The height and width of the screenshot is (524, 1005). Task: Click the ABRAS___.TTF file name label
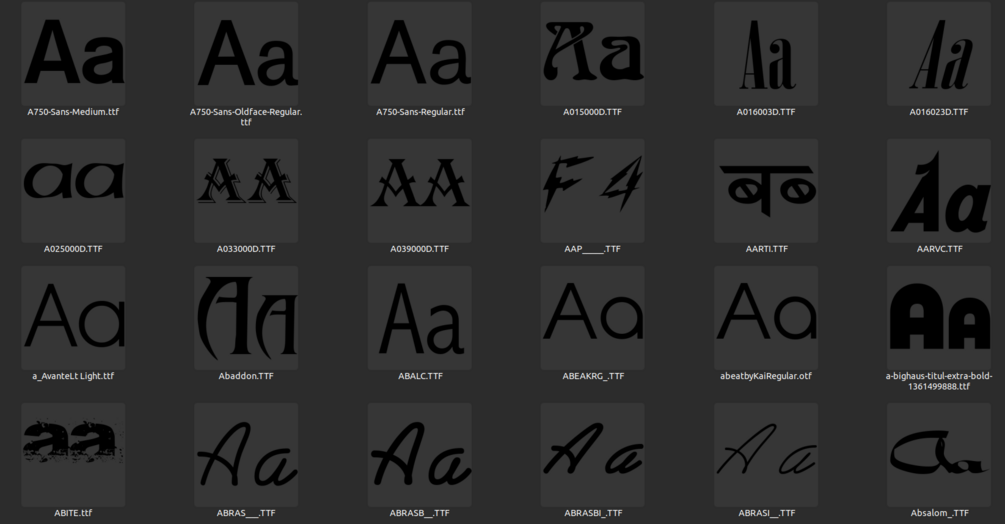tap(246, 513)
